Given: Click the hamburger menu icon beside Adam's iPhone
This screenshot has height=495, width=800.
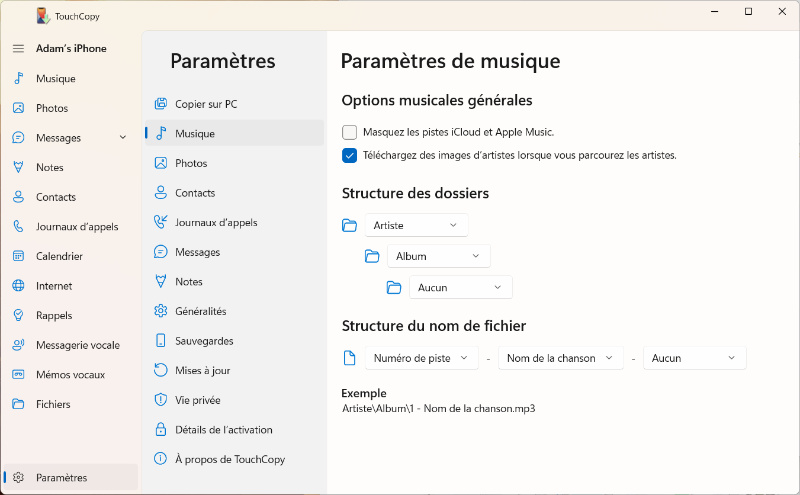Looking at the screenshot, I should (x=18, y=49).
